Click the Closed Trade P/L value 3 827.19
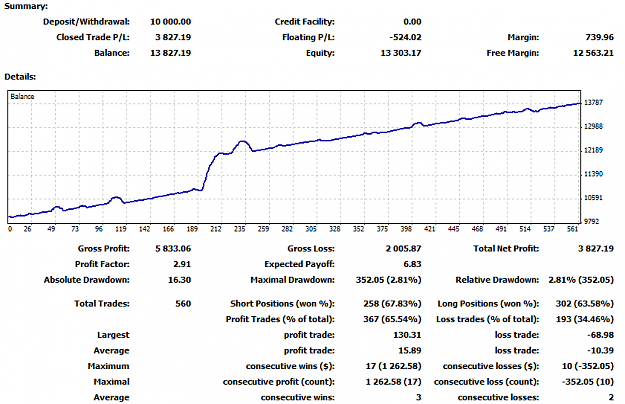Screen dimensions: 625x404 [x=173, y=37]
